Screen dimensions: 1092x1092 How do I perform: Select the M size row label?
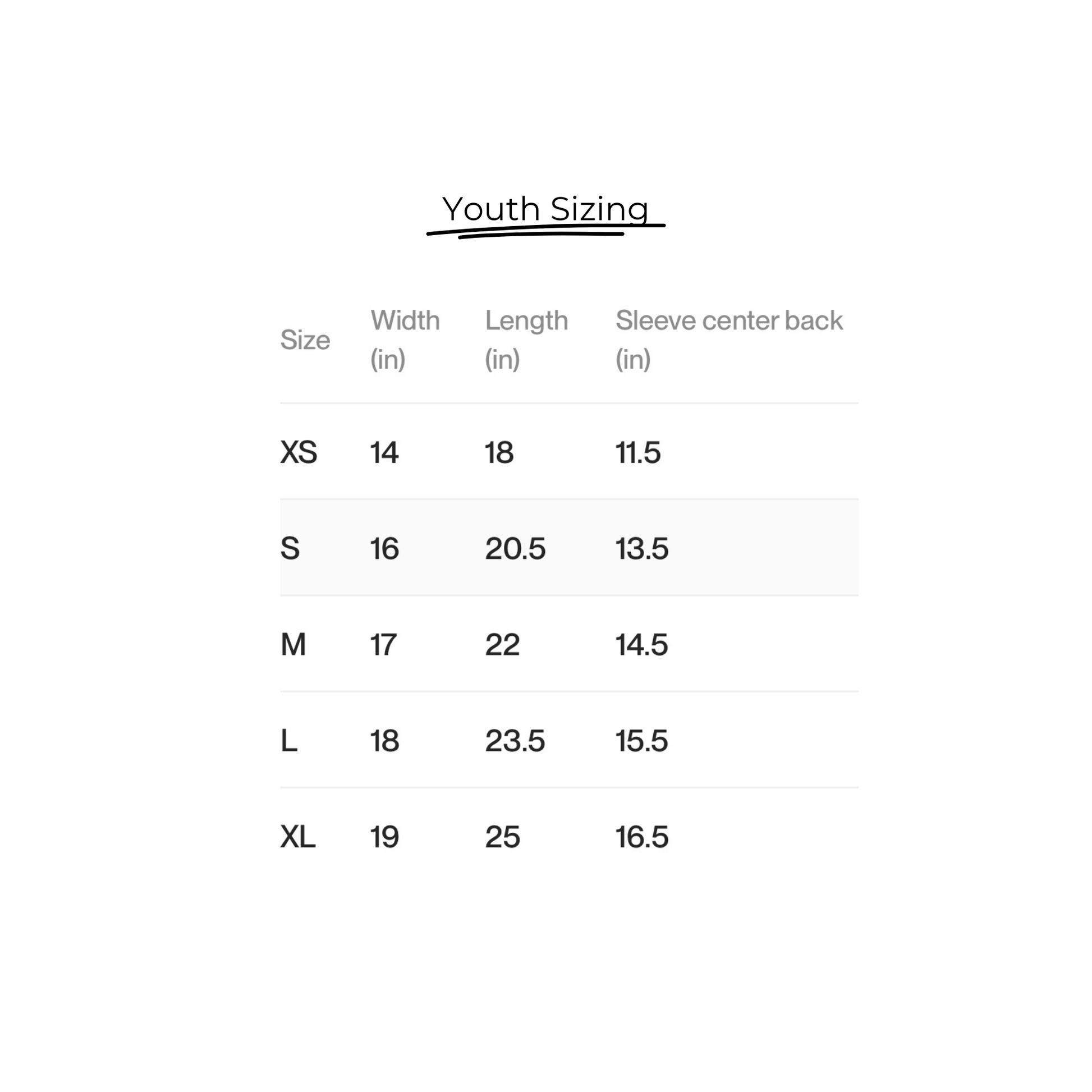[x=293, y=644]
